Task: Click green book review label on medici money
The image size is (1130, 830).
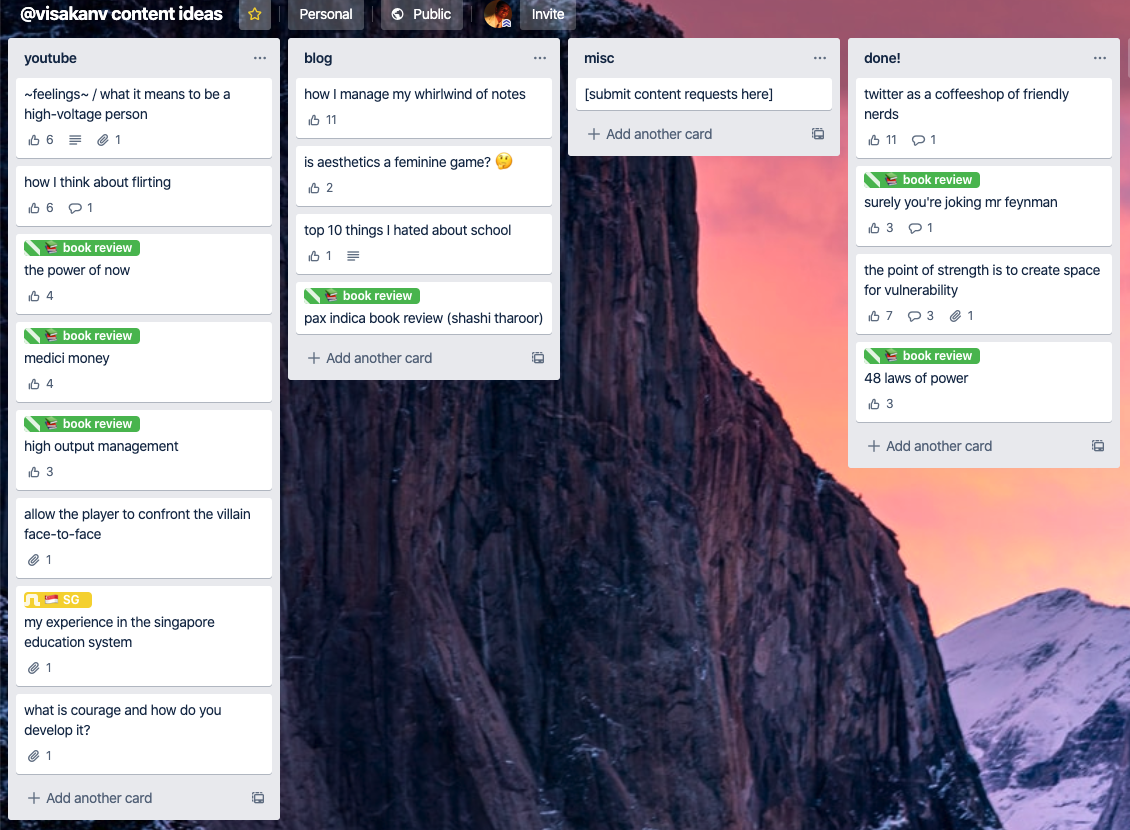Action: pos(82,336)
